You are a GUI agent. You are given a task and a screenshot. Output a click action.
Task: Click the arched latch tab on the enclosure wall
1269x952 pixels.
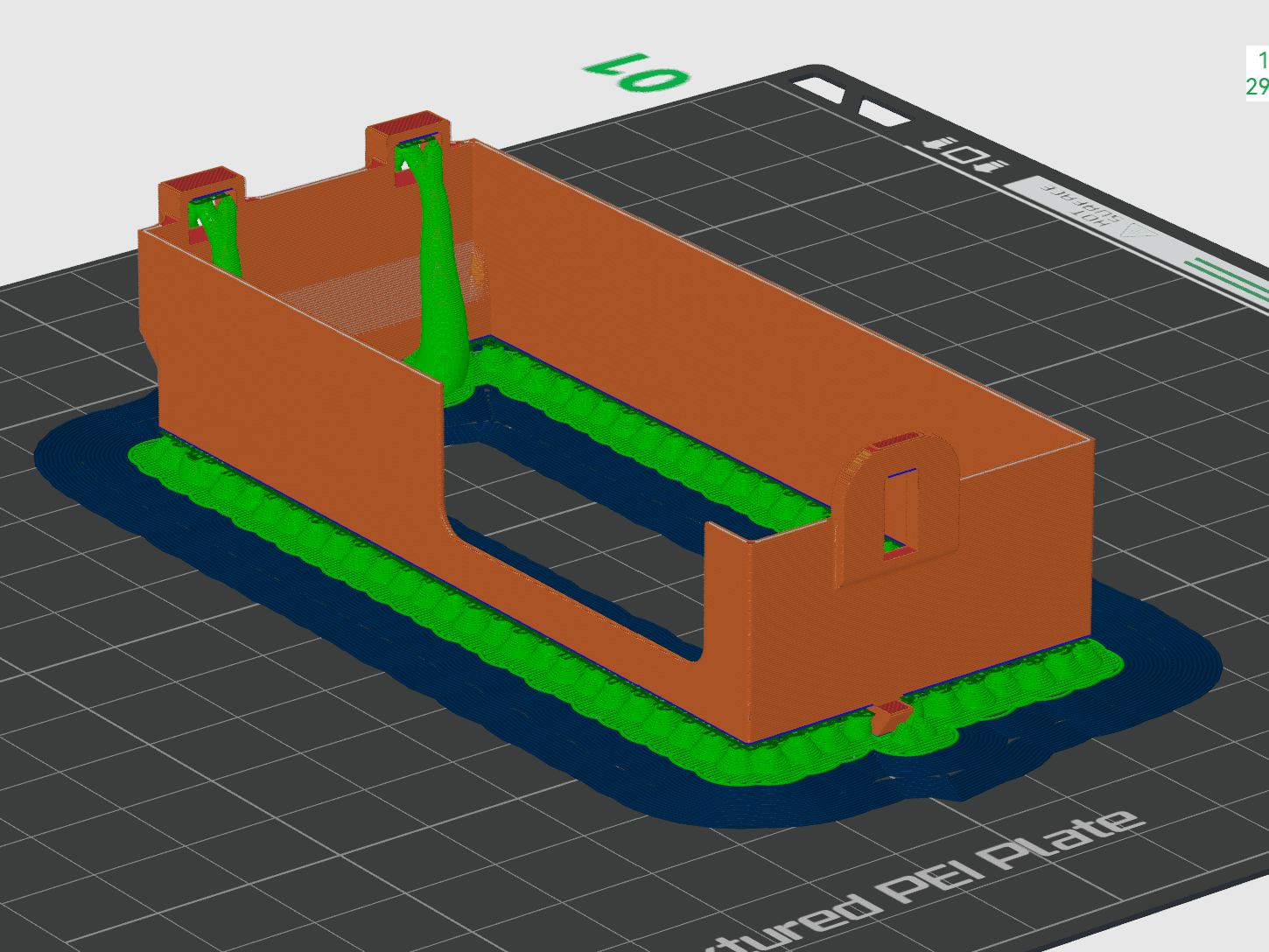(898, 508)
